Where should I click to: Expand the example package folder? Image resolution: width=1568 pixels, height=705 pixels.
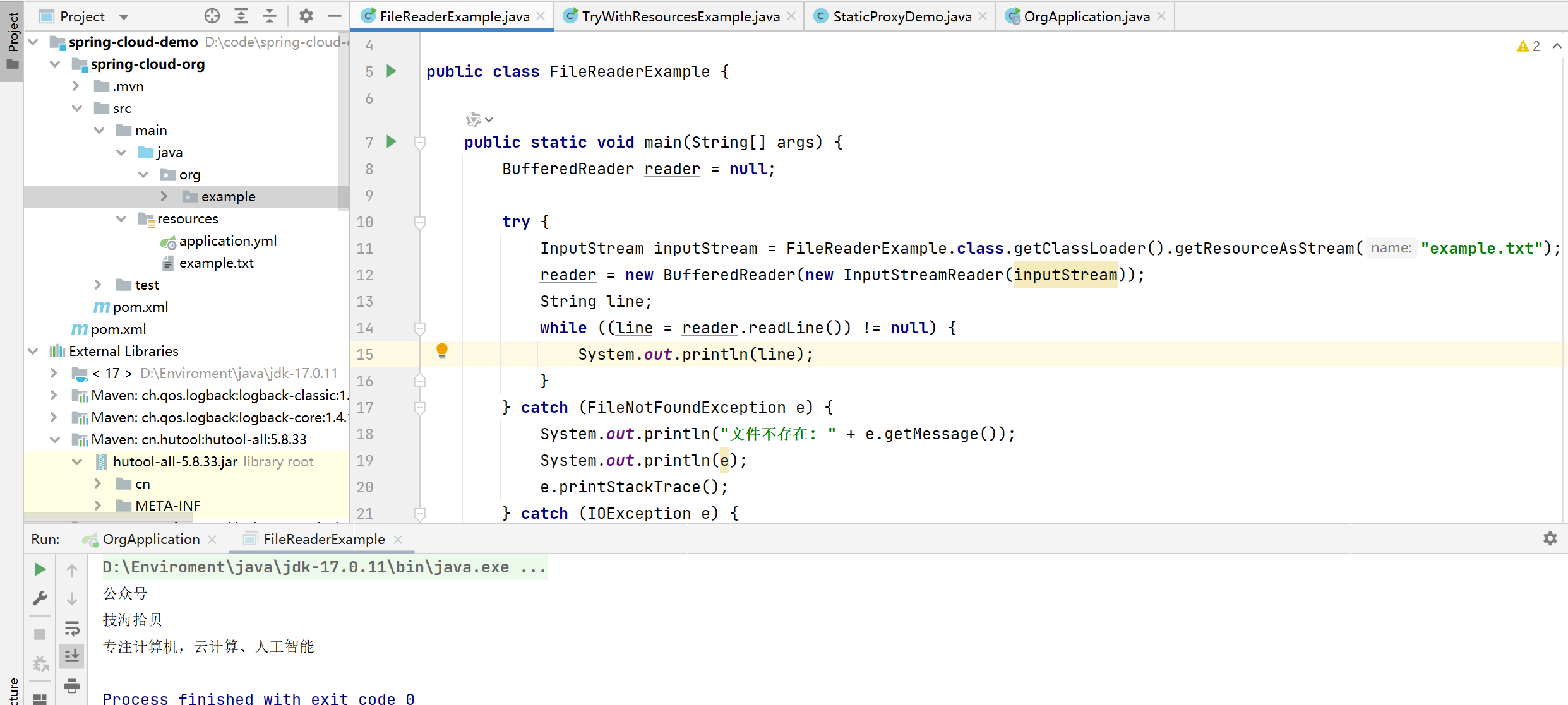[164, 196]
